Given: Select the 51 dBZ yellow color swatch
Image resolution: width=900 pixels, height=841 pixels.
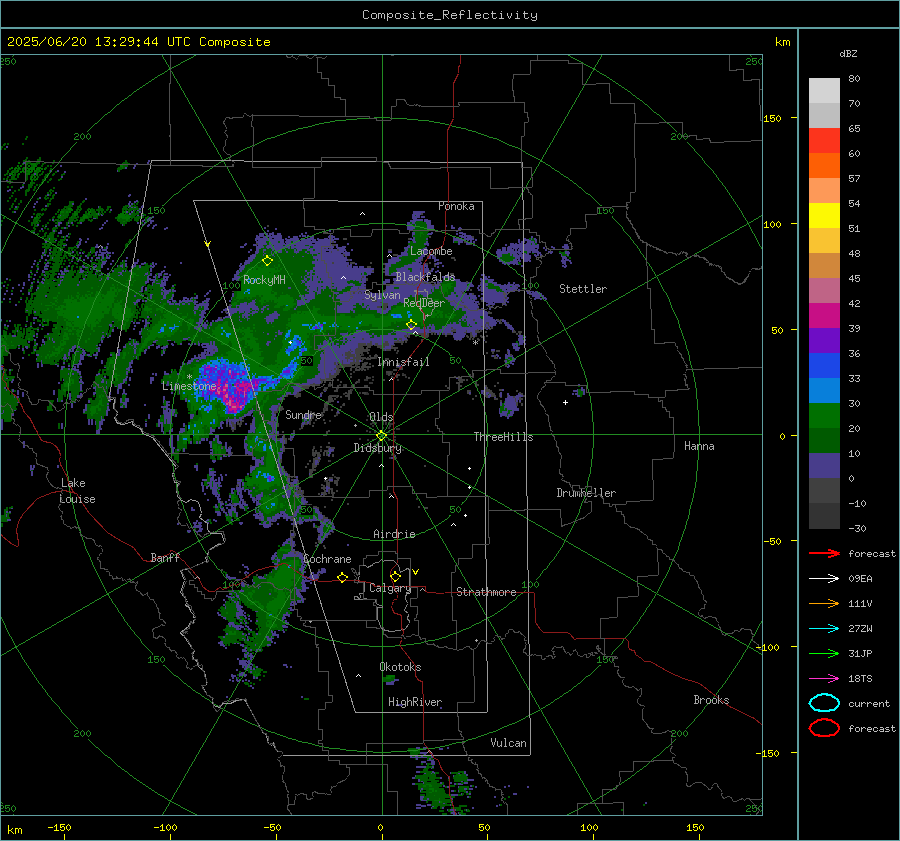Looking at the screenshot, I should (x=824, y=215).
